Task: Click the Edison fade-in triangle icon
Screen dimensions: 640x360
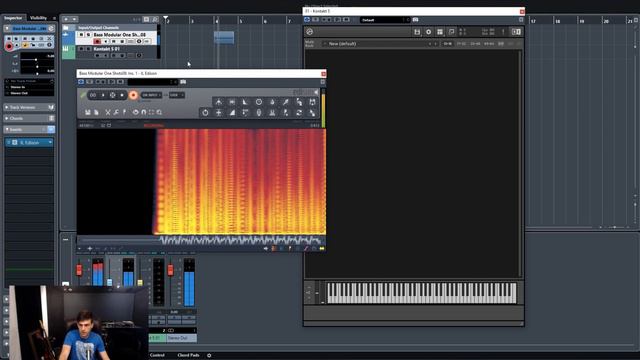Action: tap(245, 102)
